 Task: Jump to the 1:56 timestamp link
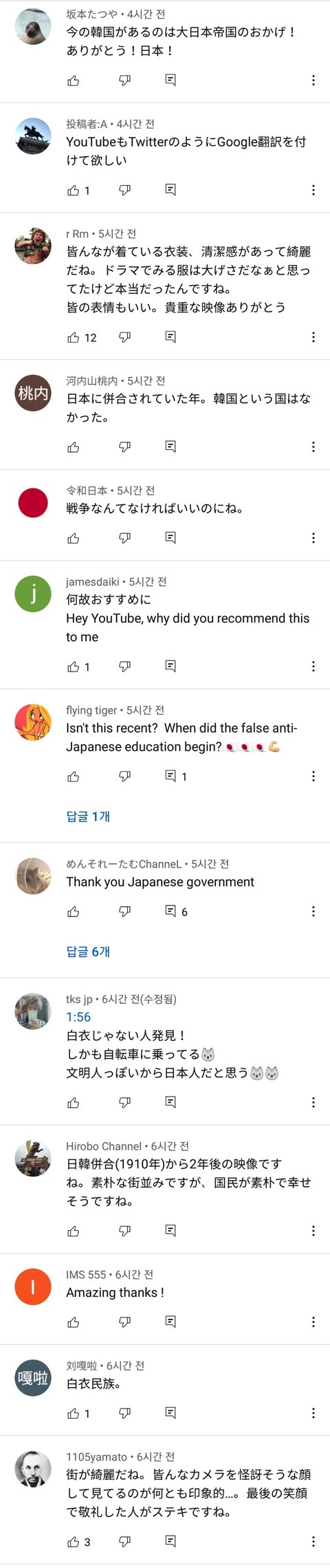pyautogui.click(x=78, y=1017)
